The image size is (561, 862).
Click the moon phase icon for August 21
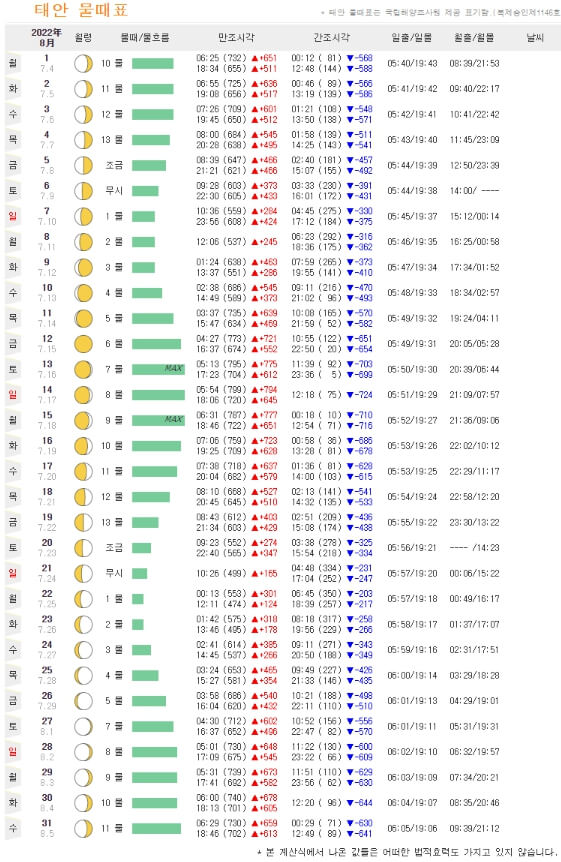(84, 573)
